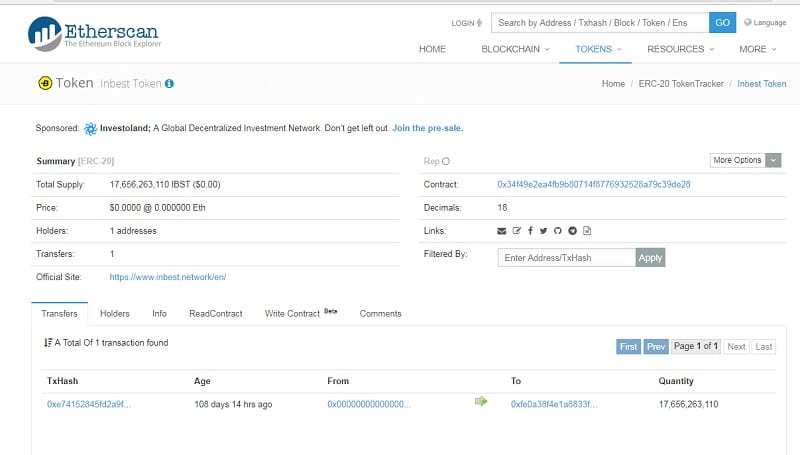Open the Write Contract Beta tab
800x455 pixels.
tap(301, 314)
